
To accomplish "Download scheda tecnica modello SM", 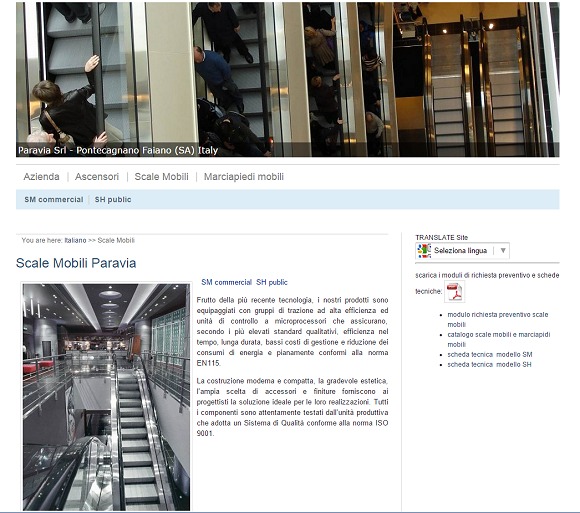I will tap(490, 354).
